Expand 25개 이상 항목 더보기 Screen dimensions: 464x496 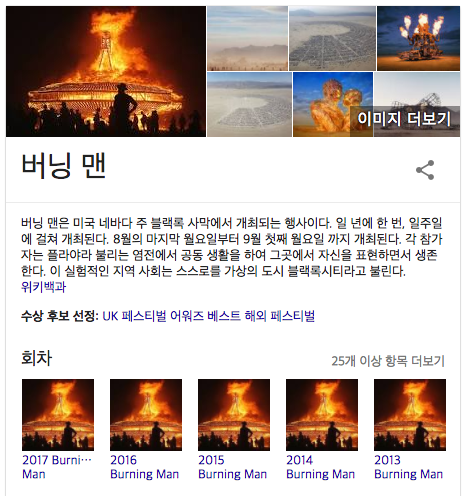click(x=388, y=361)
